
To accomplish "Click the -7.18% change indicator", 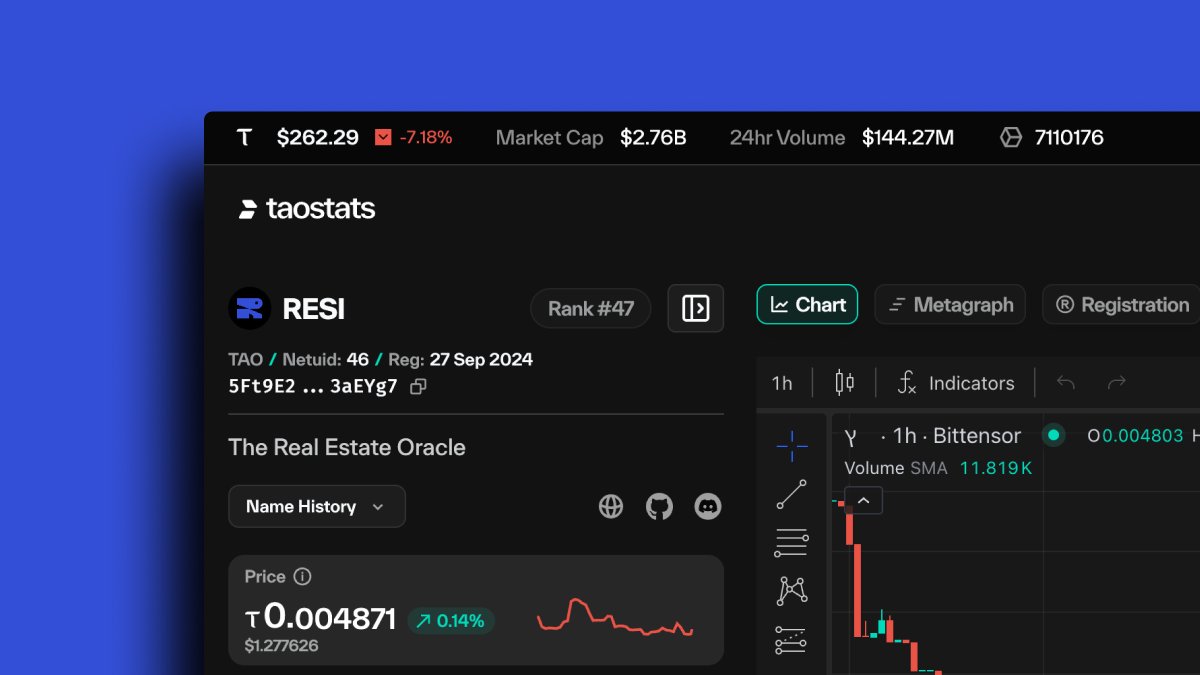I will 426,138.
